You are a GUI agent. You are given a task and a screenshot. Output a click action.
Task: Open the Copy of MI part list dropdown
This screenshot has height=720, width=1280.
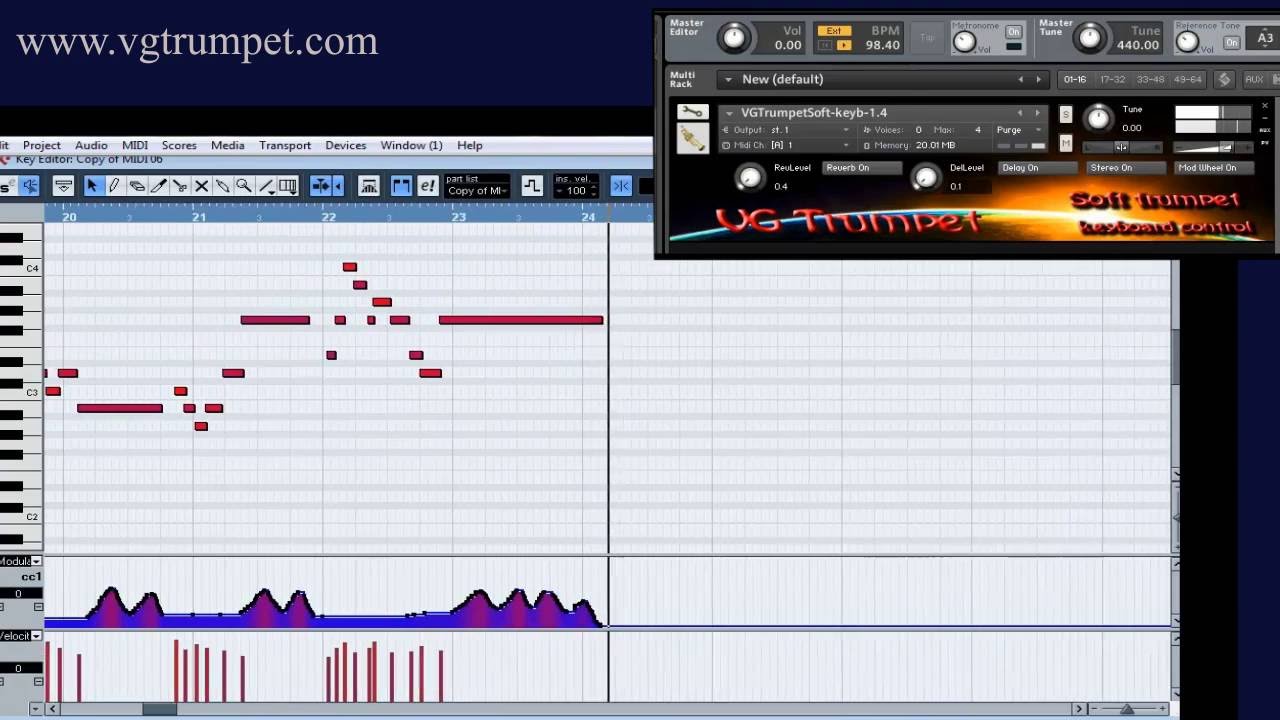coord(477,191)
